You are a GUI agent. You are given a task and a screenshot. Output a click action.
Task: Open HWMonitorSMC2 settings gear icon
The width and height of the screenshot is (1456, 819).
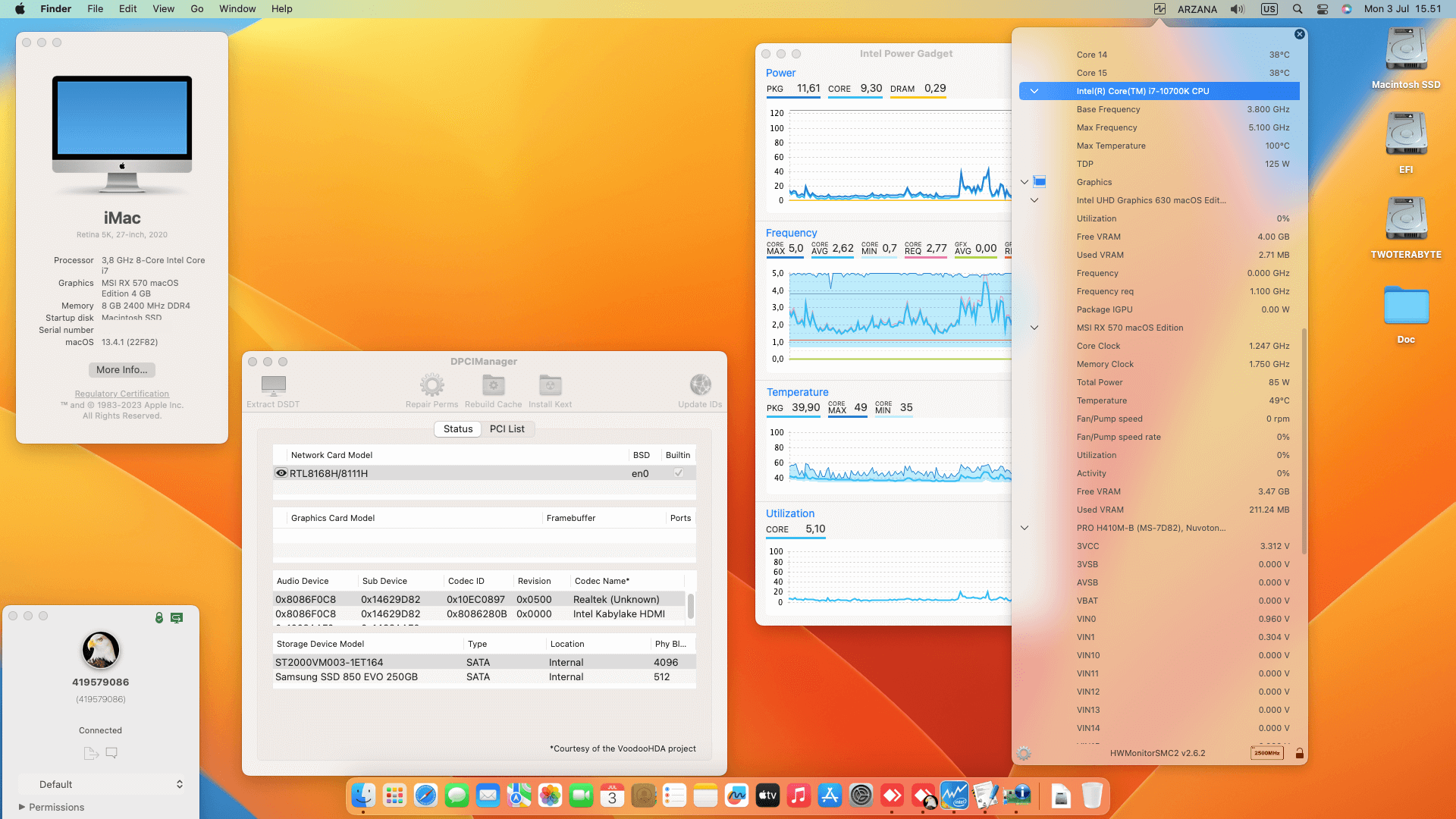pos(1024,753)
